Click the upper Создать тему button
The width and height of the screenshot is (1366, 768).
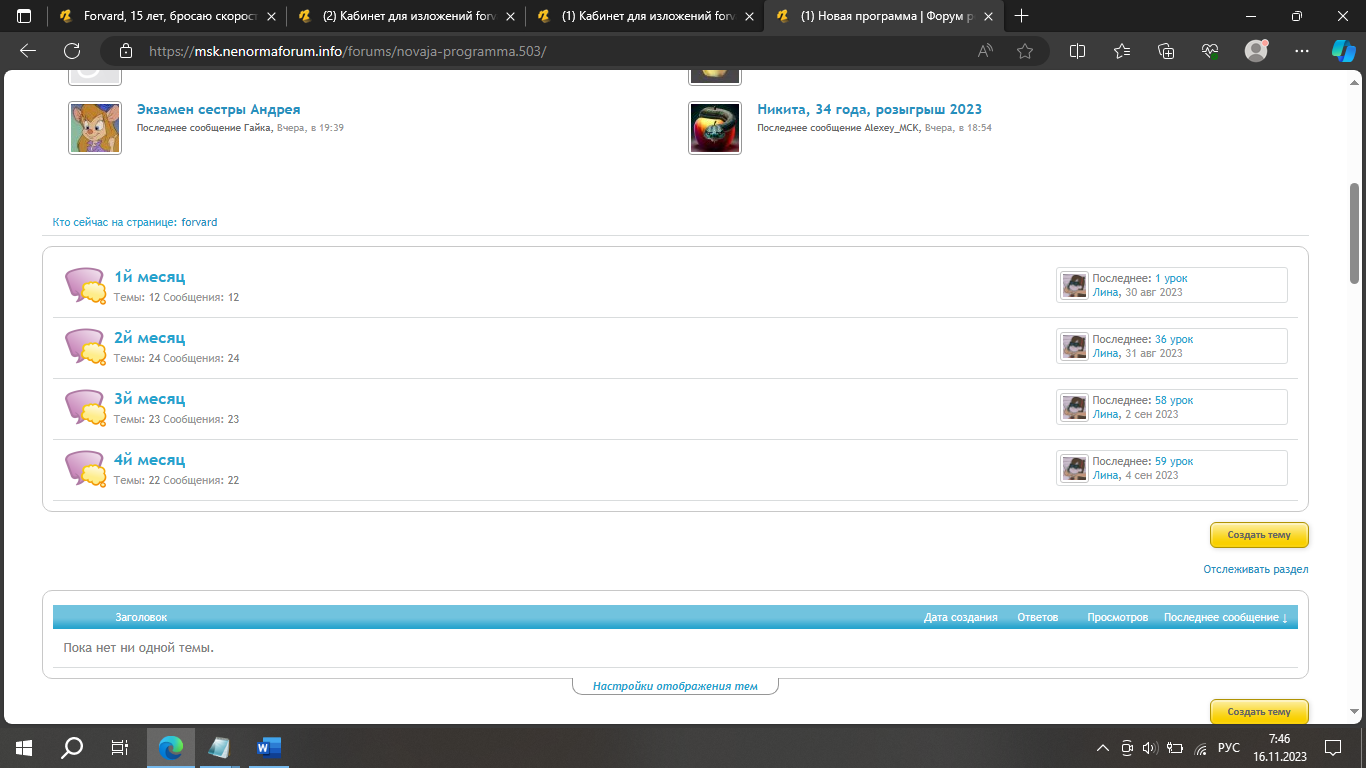click(x=1258, y=535)
